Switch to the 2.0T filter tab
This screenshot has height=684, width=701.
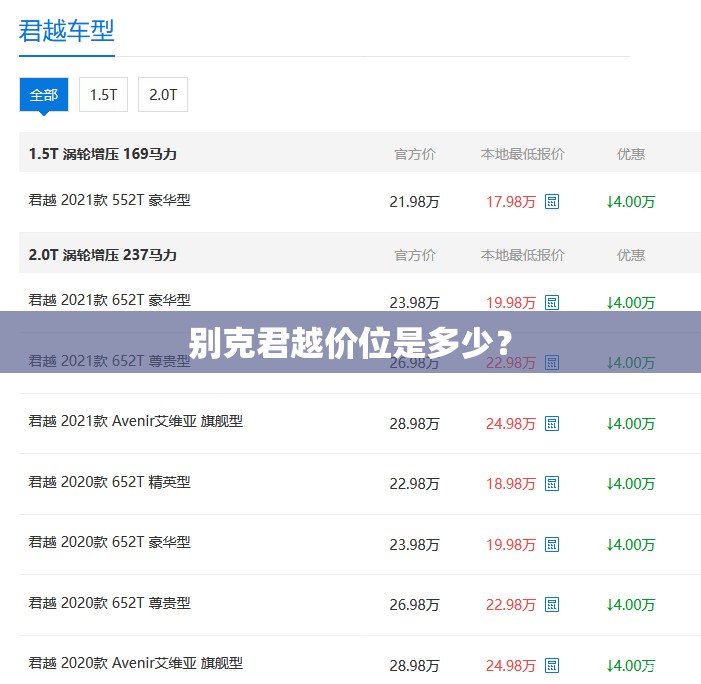[x=163, y=95]
